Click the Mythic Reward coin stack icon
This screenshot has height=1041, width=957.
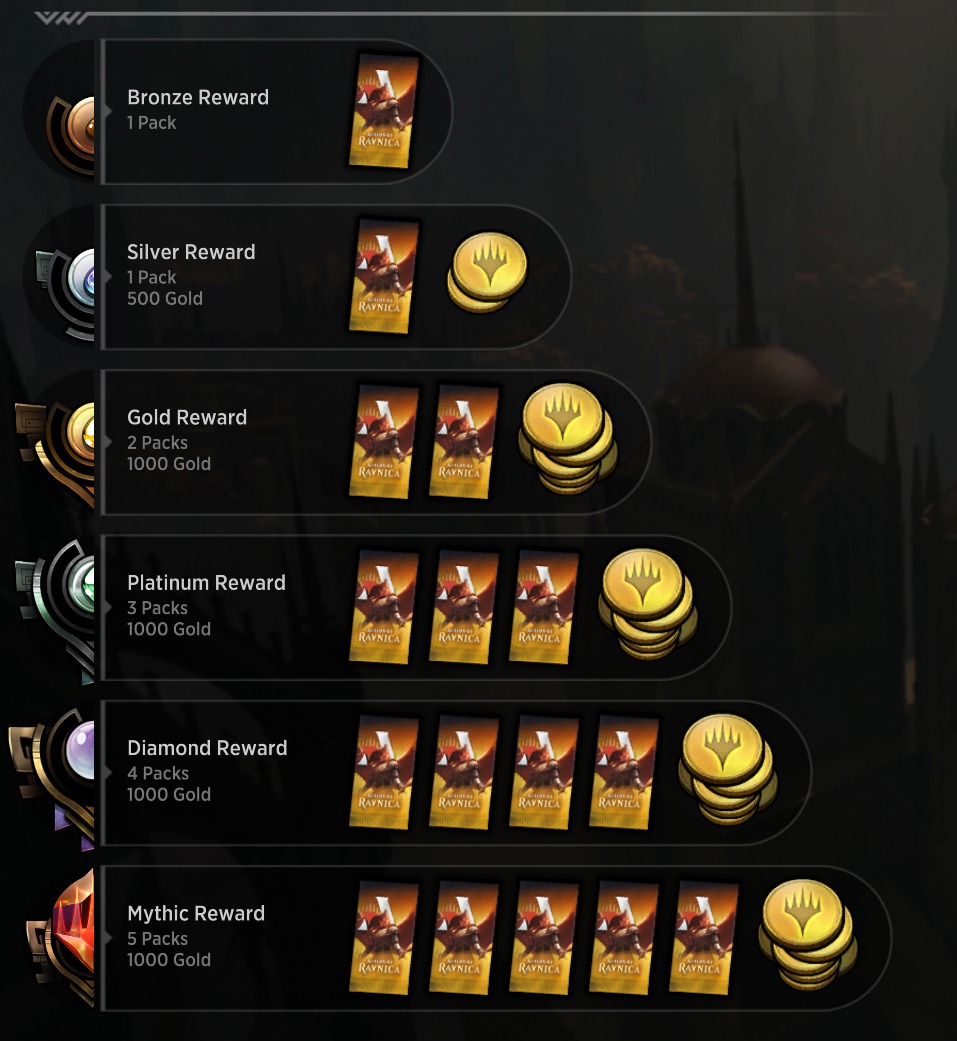(x=807, y=934)
